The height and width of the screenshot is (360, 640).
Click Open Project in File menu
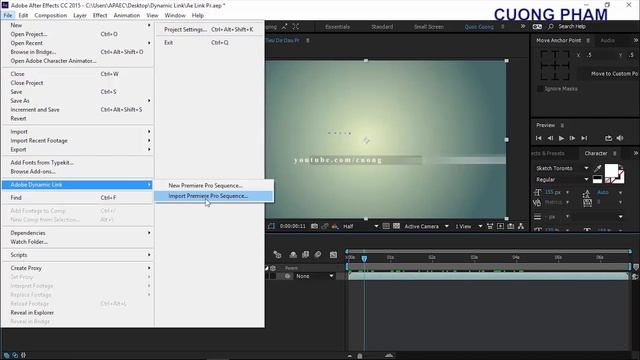(77, 34)
